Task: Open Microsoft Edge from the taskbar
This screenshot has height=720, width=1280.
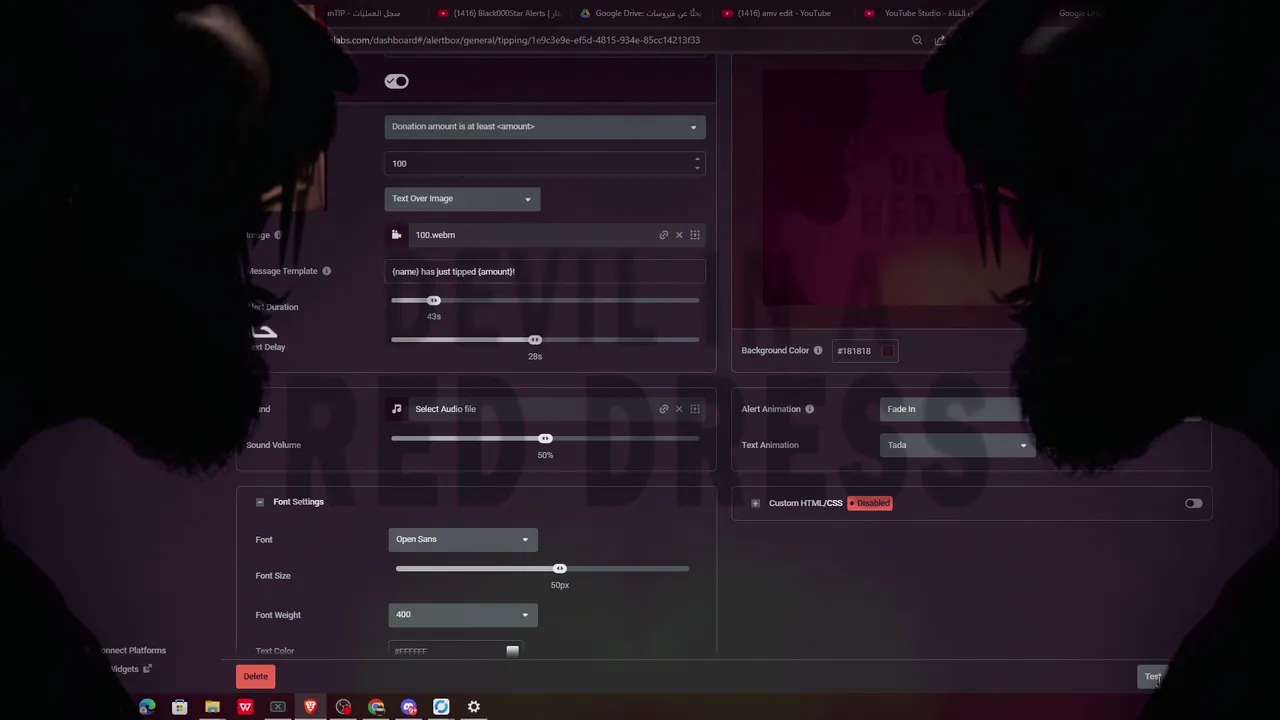Action: click(147, 707)
